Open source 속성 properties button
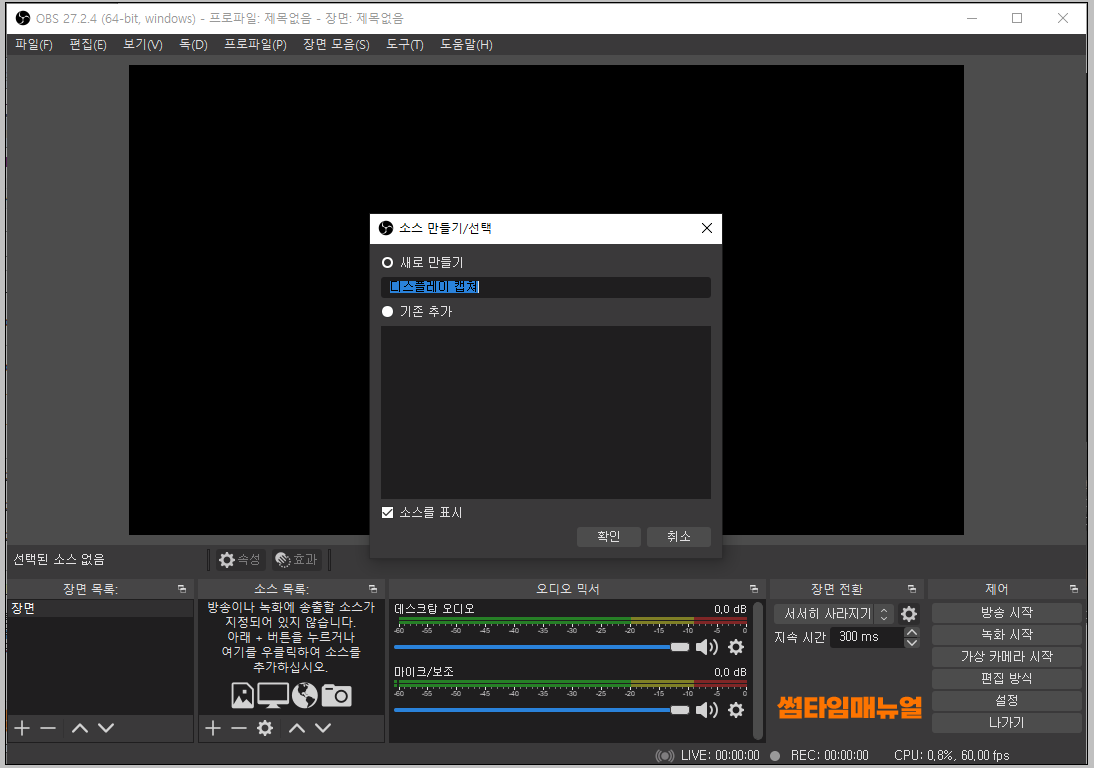The height and width of the screenshot is (768, 1094). coord(240,559)
